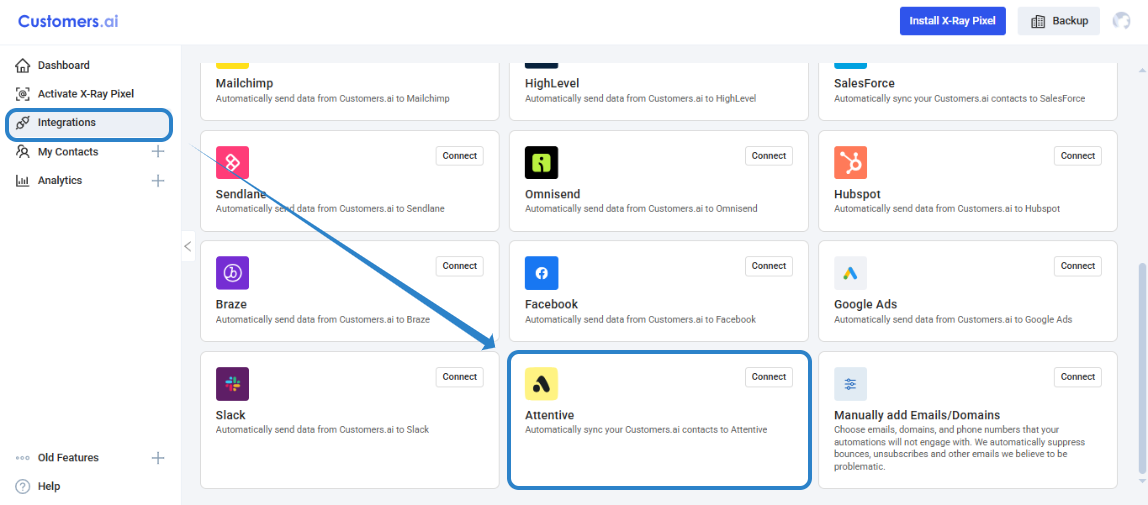This screenshot has width=1148, height=505.
Task: Click the Google Ads logo icon
Action: [850, 273]
